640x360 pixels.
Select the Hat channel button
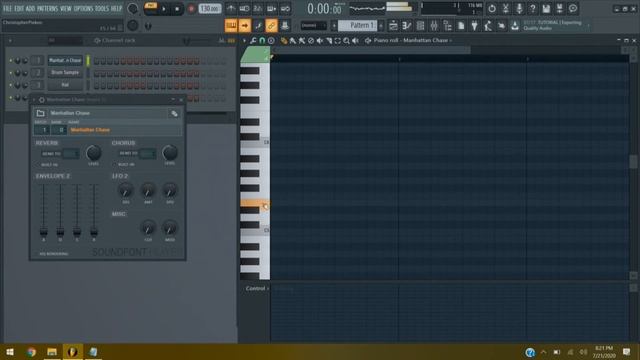point(65,85)
